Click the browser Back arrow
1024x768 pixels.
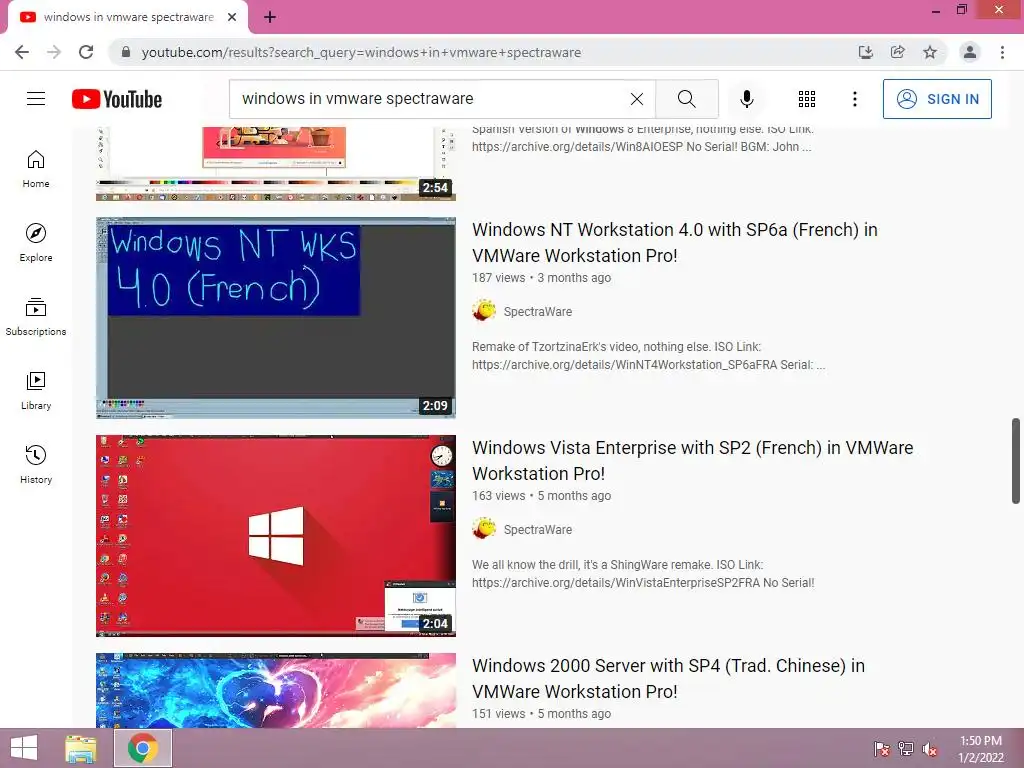point(22,52)
